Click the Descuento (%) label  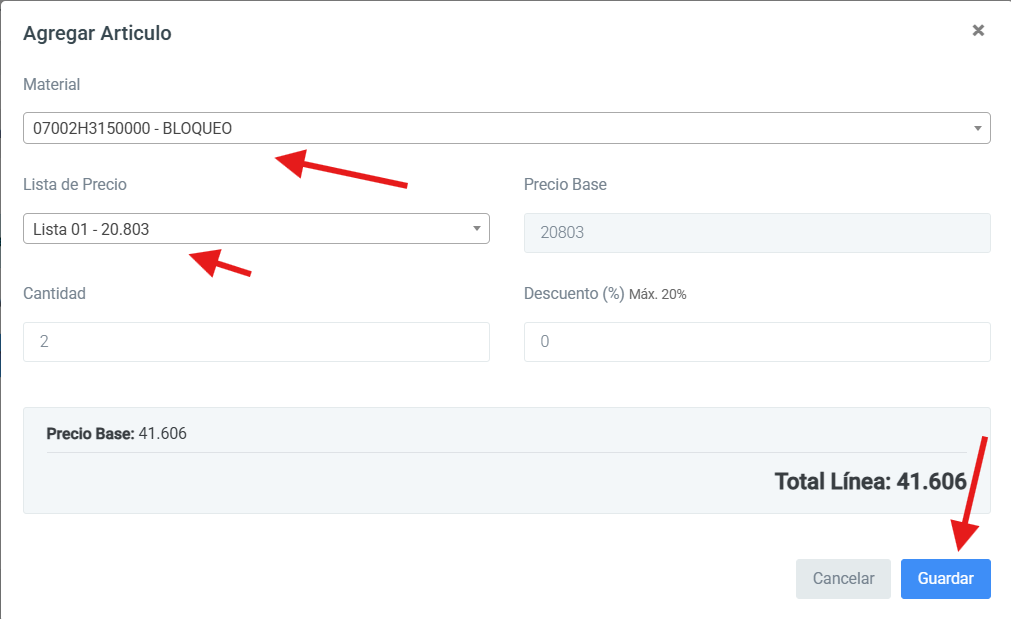(x=574, y=293)
